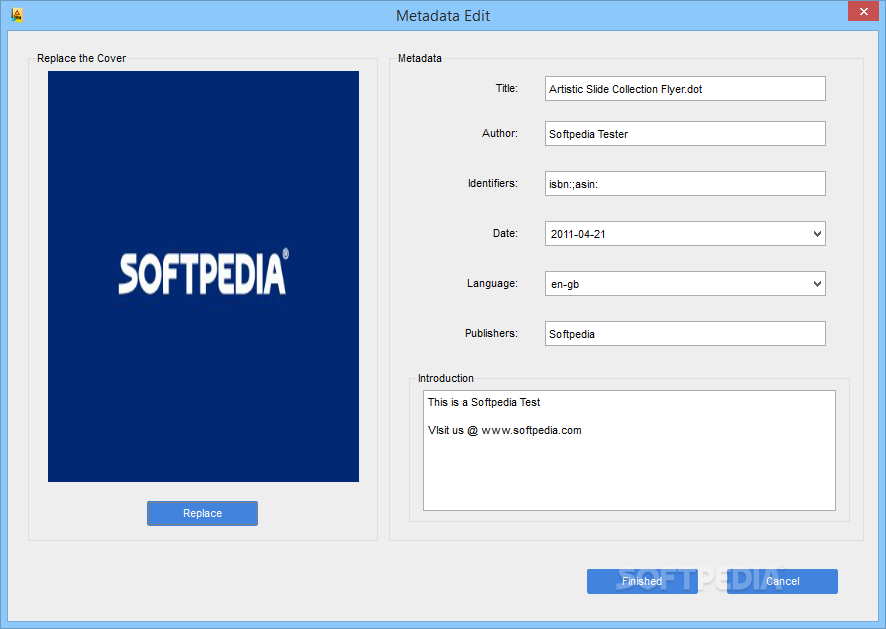Click the language value en-gb
The image size is (886, 629).
point(565,284)
